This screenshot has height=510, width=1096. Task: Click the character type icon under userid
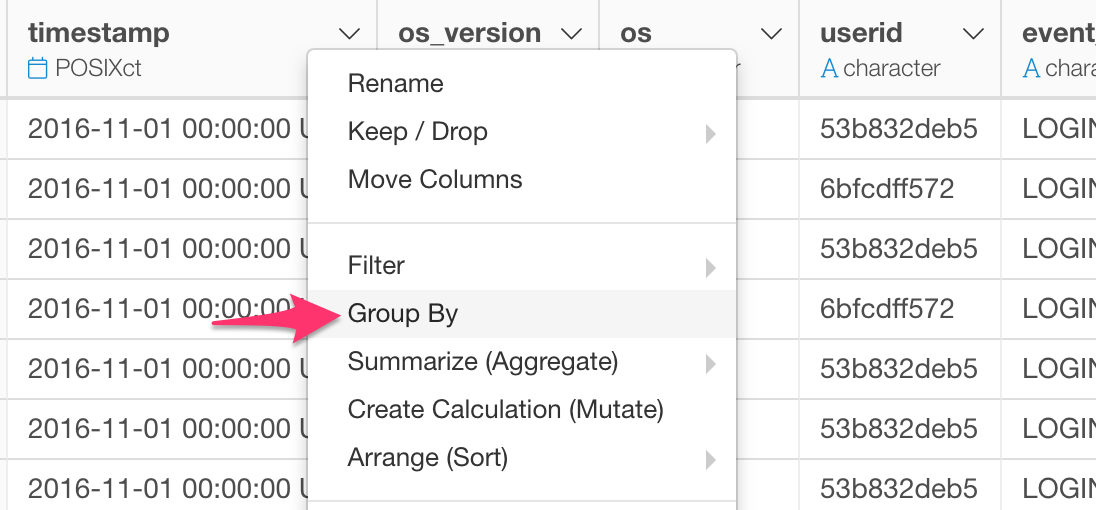829,68
